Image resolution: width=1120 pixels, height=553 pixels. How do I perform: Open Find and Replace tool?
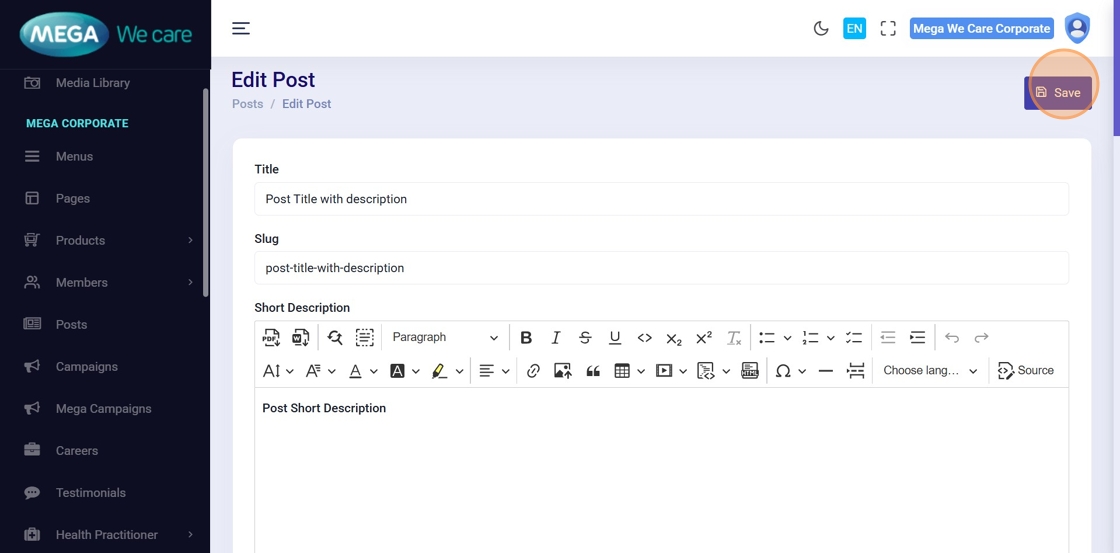click(335, 338)
